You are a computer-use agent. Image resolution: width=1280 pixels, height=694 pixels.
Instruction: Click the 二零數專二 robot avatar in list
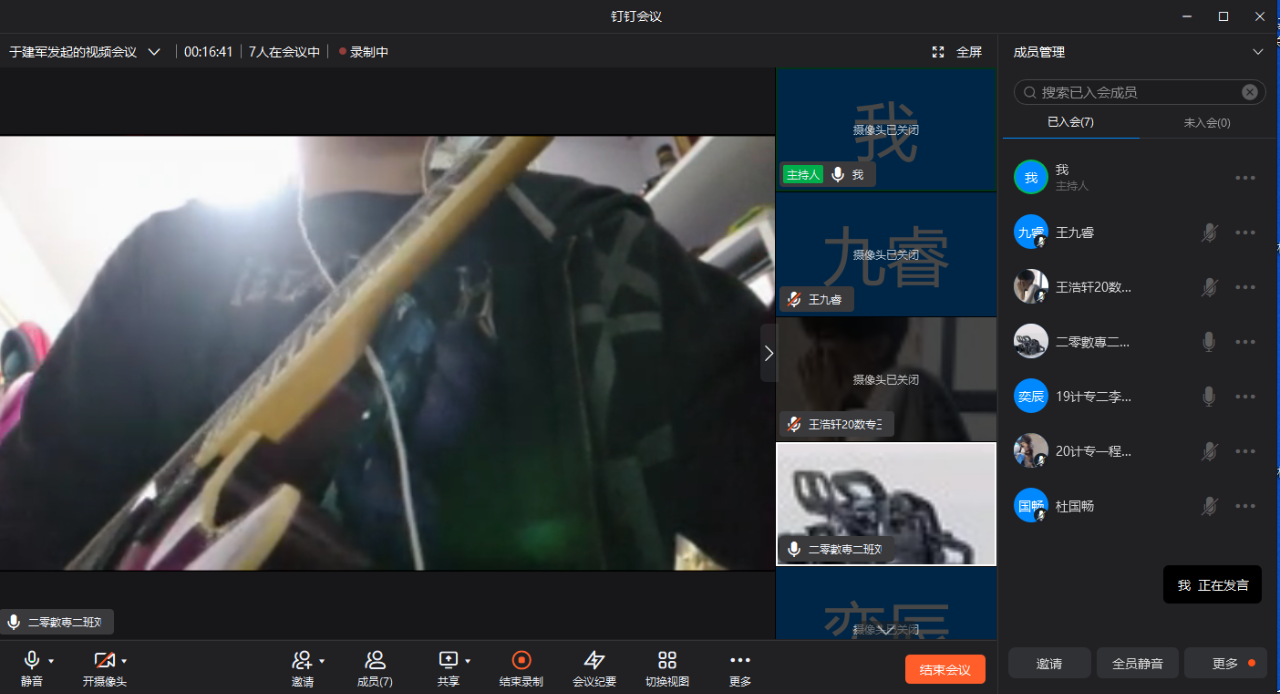pos(1031,341)
